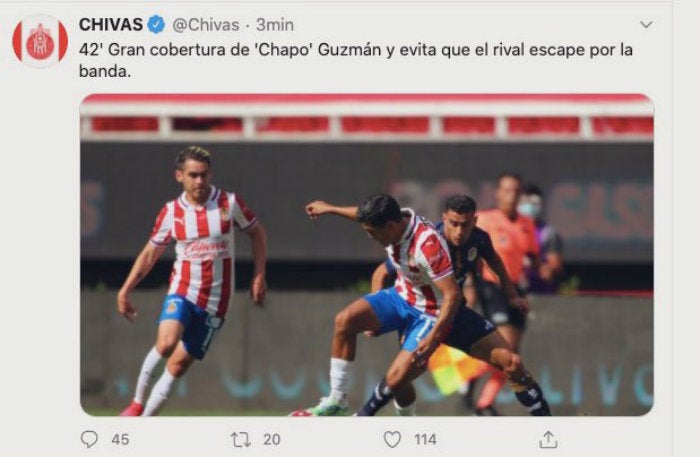View the 114 likes count
This screenshot has height=457, width=700.
coord(425,440)
